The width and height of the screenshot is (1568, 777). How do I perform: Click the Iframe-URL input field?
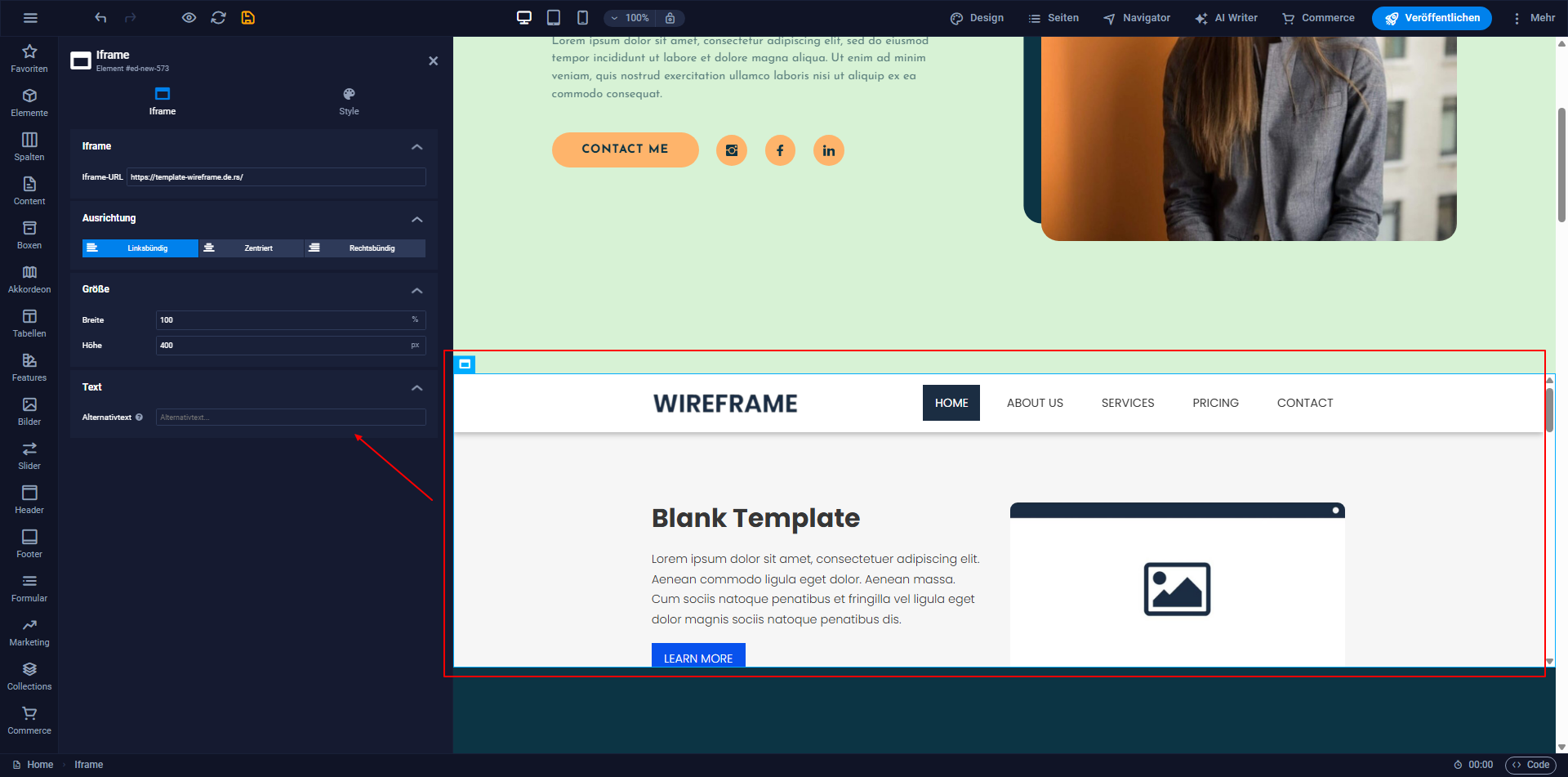[x=276, y=177]
